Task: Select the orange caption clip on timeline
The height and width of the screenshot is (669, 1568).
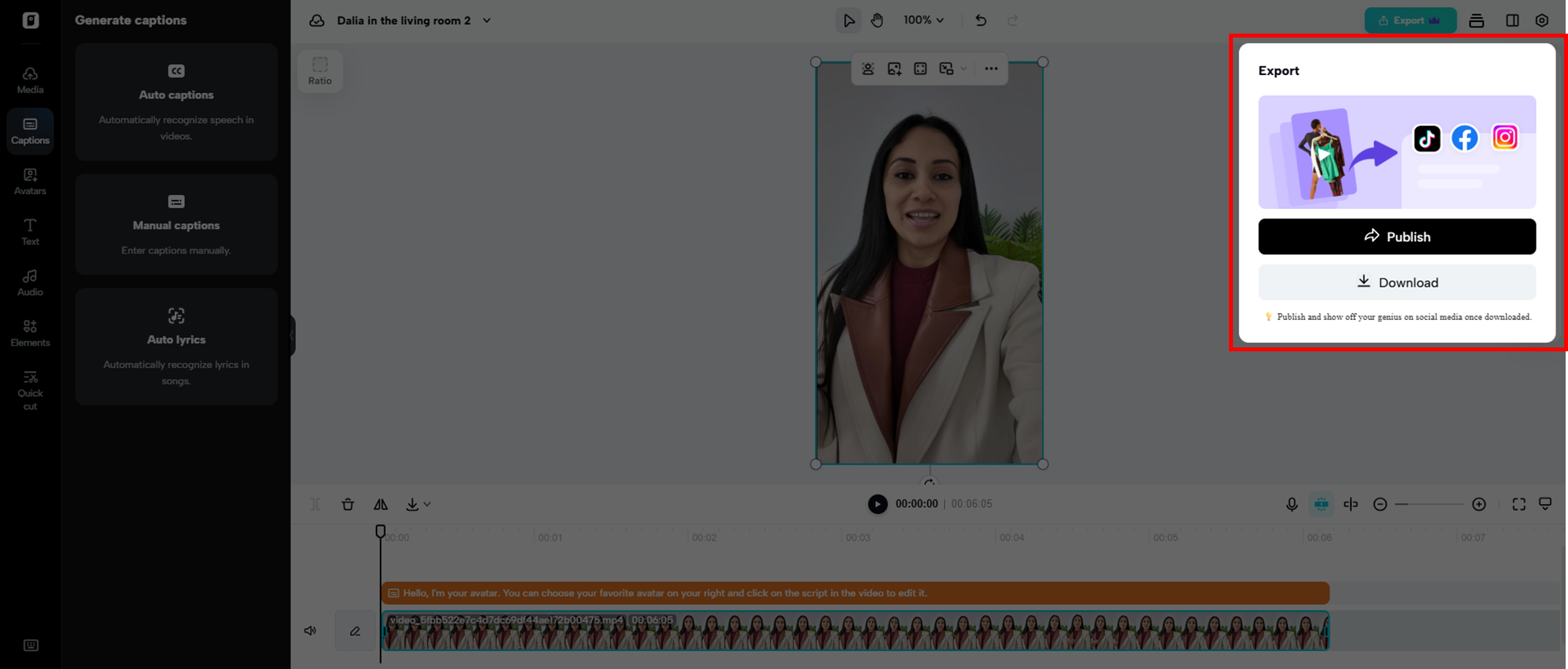Action: click(x=856, y=593)
